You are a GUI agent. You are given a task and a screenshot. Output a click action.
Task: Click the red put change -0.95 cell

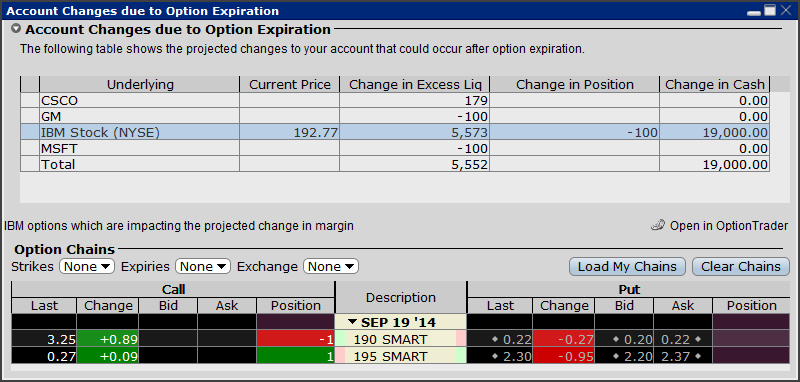[563, 356]
